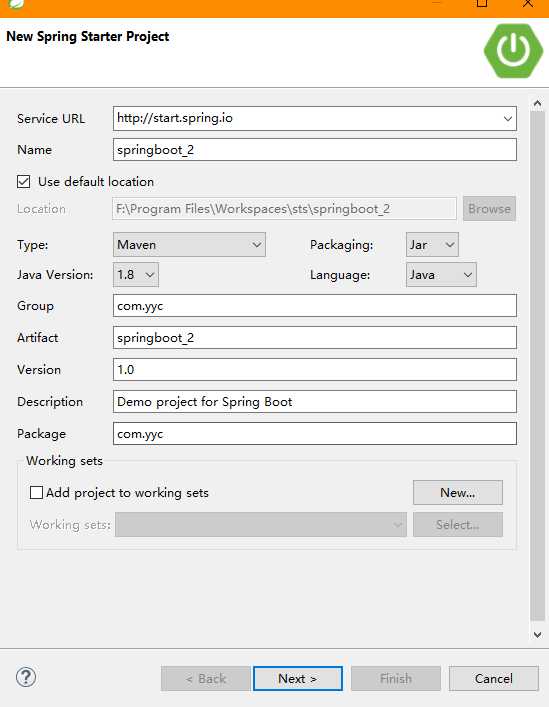The image size is (549, 707).
Task: Click the Spring leaf title bar icon
Action: (16, 4)
